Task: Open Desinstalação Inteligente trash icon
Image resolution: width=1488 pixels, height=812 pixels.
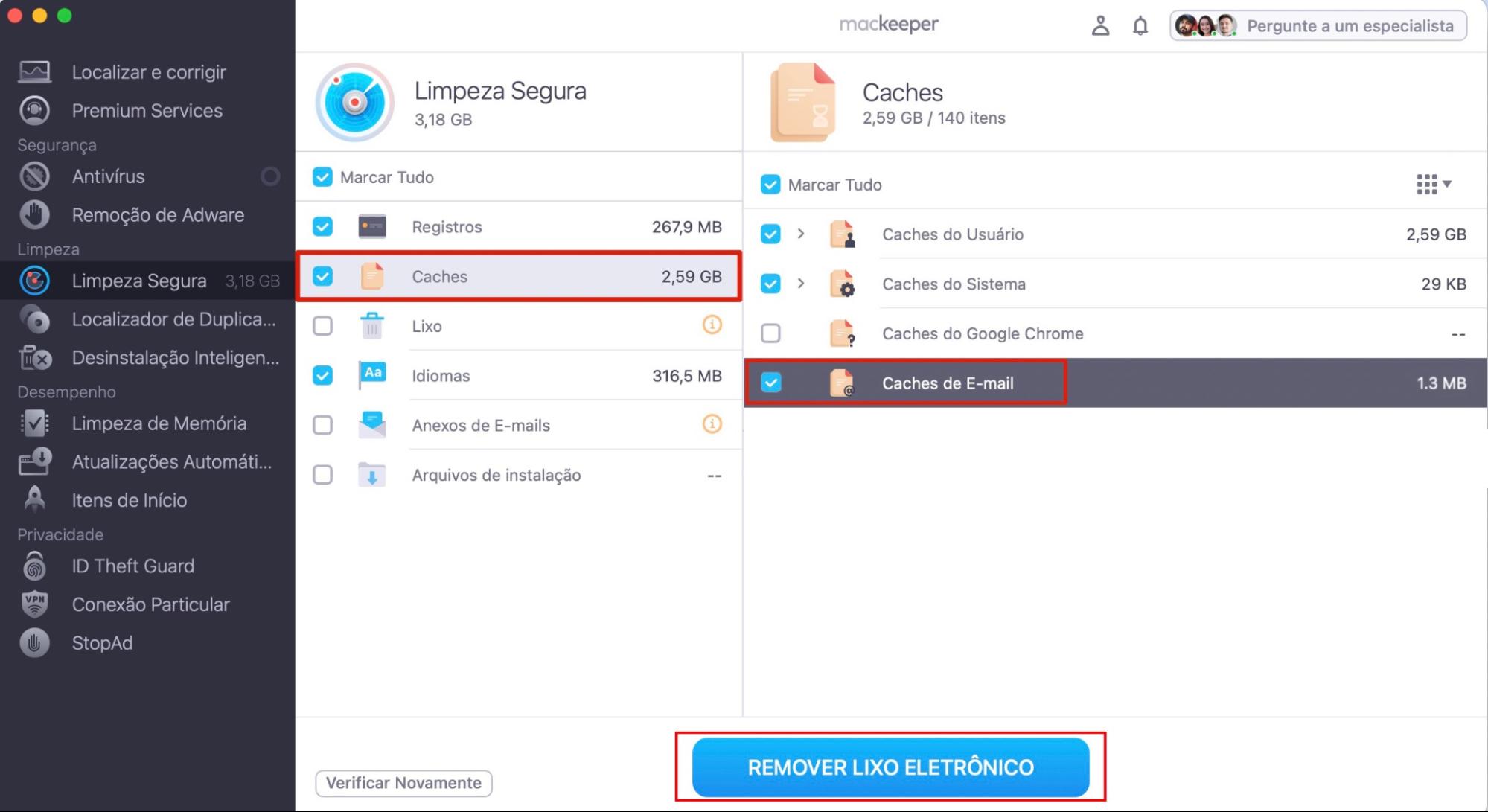Action: (x=34, y=358)
